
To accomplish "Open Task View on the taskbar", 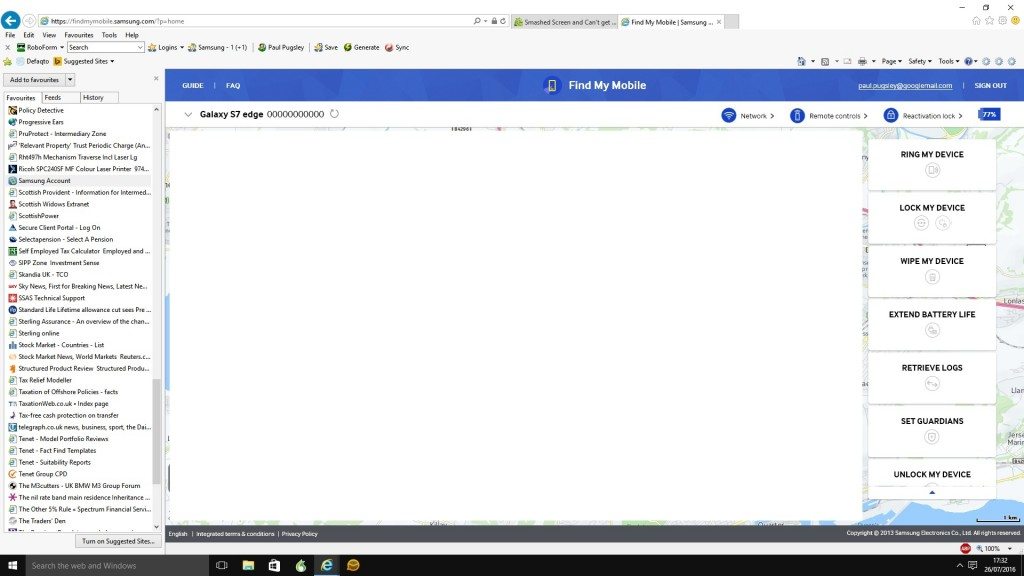I will (x=221, y=565).
